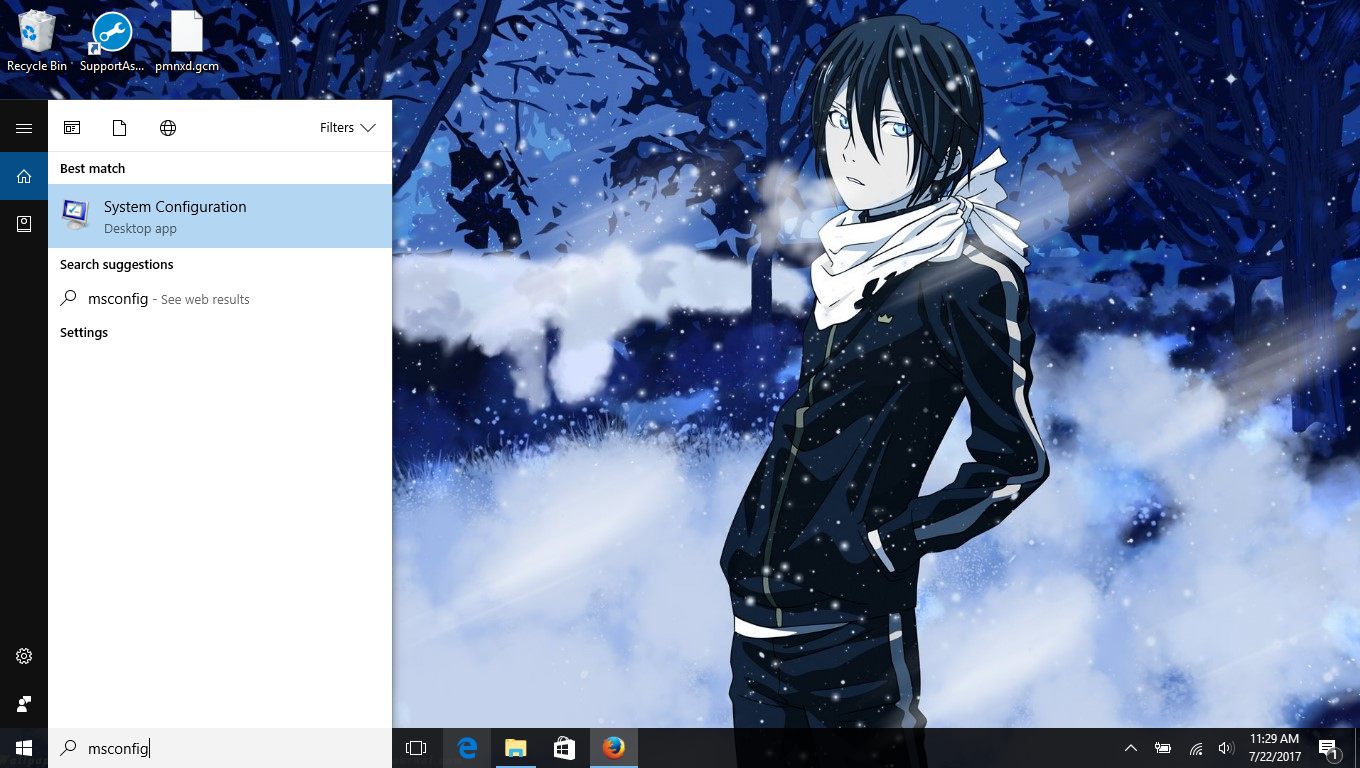Click the Search suggestions heading
The image size is (1360, 768).
pos(117,265)
